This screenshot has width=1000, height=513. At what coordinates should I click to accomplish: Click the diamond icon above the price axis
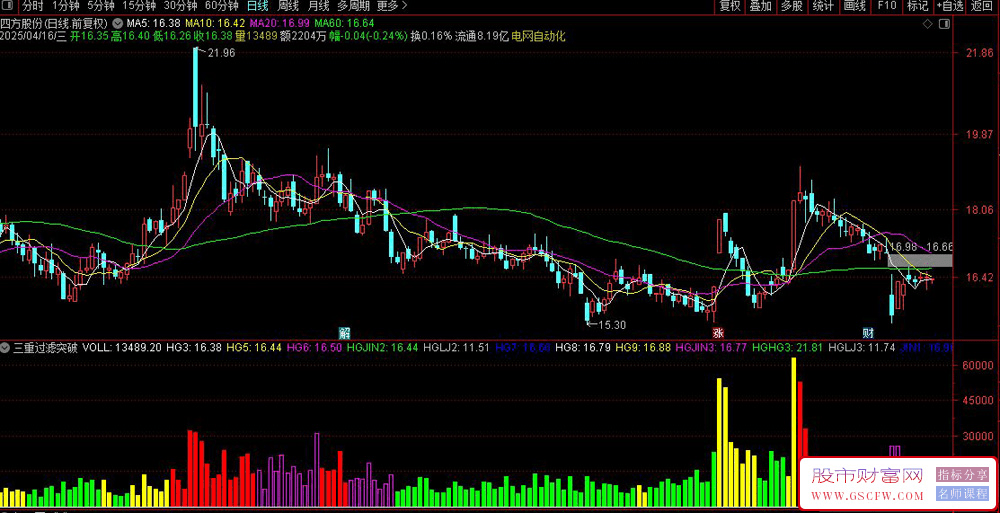(x=927, y=24)
